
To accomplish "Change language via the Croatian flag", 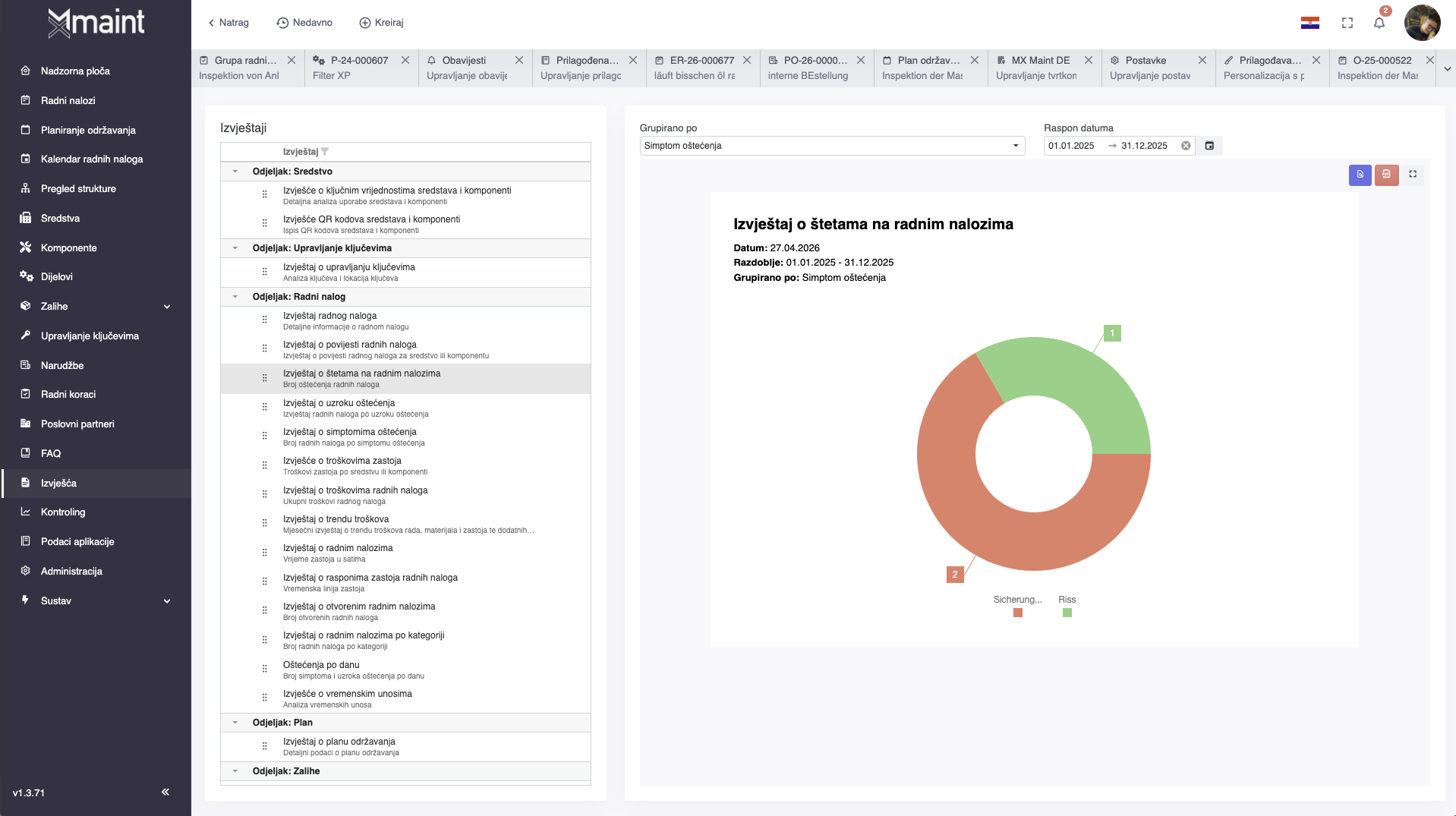I will pyautogui.click(x=1309, y=23).
